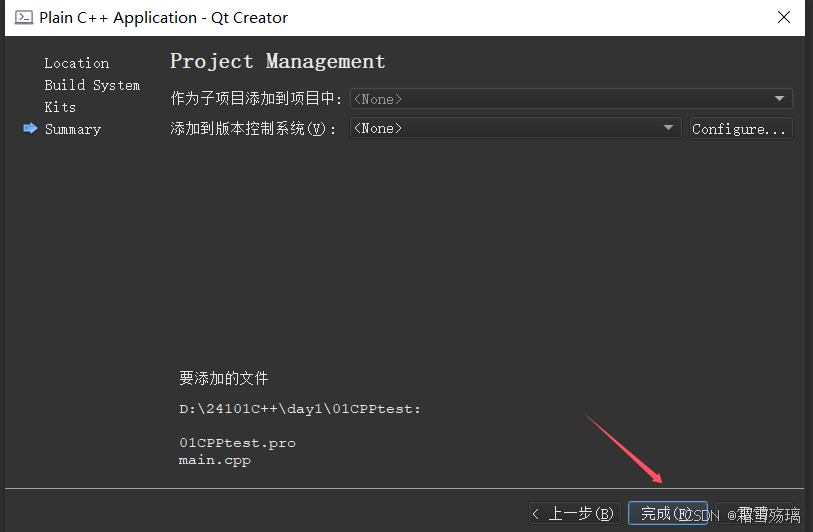
Task: Open the 作为子项目添加到项目中 dropdown
Action: point(571,99)
